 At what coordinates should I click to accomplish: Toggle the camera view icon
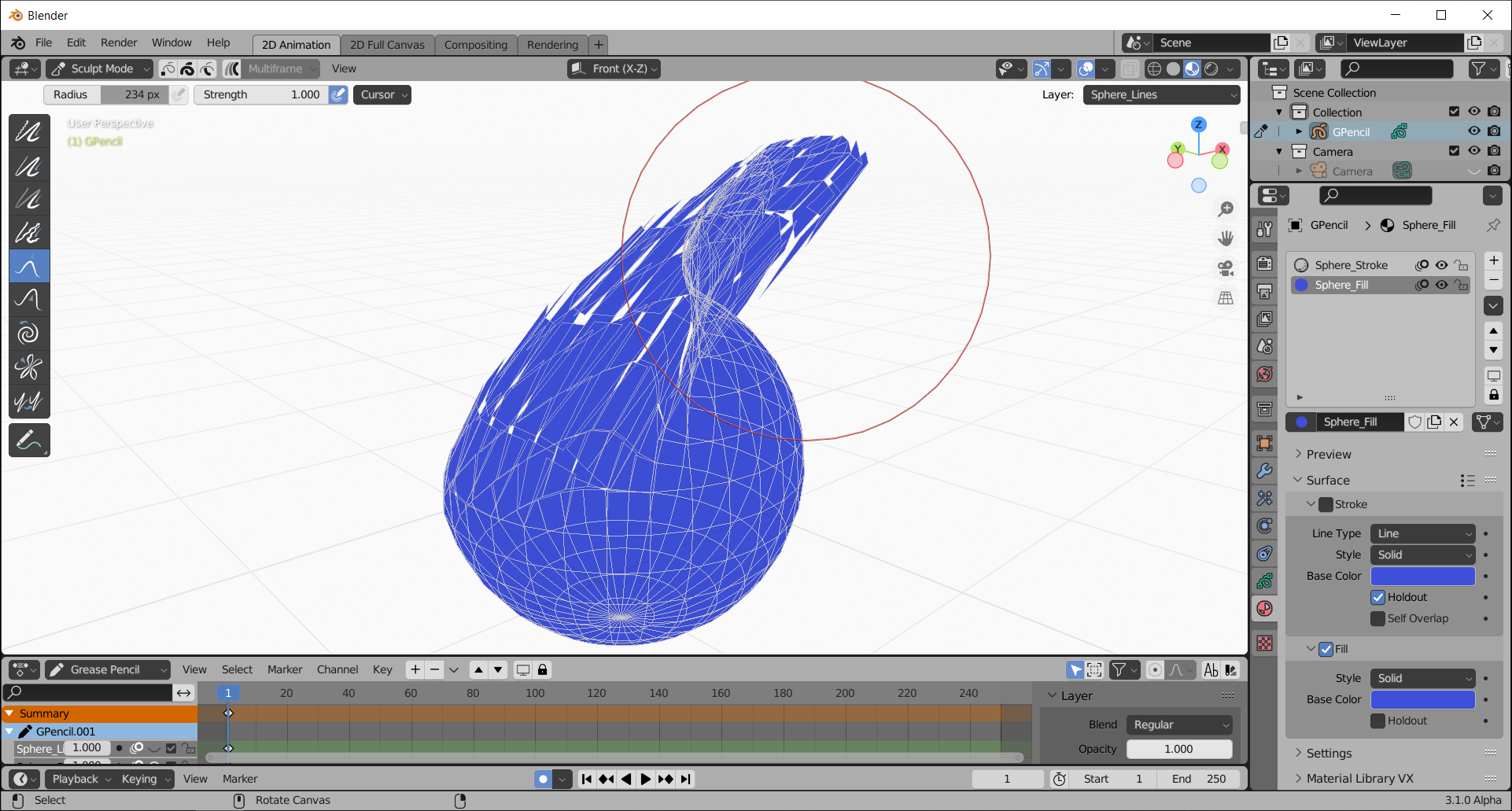pyautogui.click(x=1226, y=268)
